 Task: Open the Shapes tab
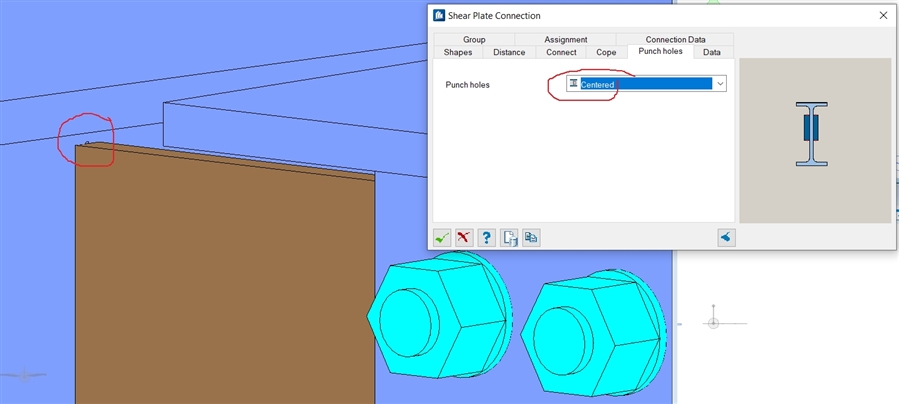458,52
